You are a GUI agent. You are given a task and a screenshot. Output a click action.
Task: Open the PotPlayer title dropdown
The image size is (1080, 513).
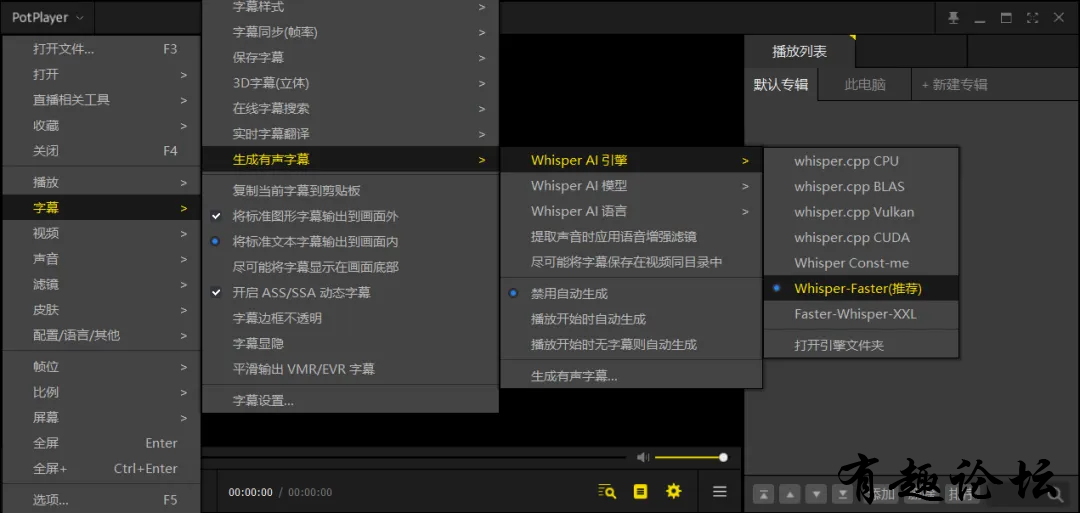pos(48,18)
